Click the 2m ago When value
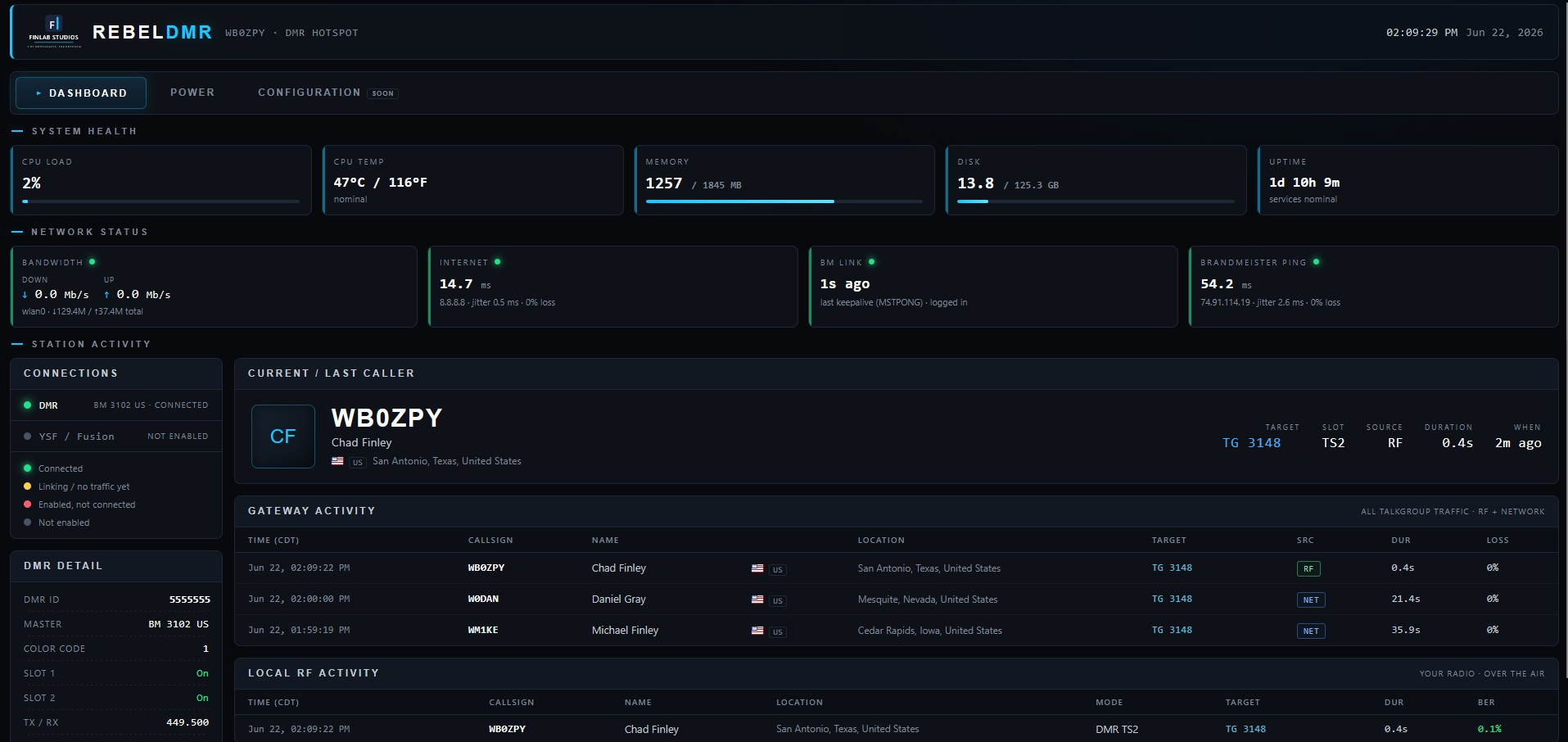1568x742 pixels. point(1518,443)
